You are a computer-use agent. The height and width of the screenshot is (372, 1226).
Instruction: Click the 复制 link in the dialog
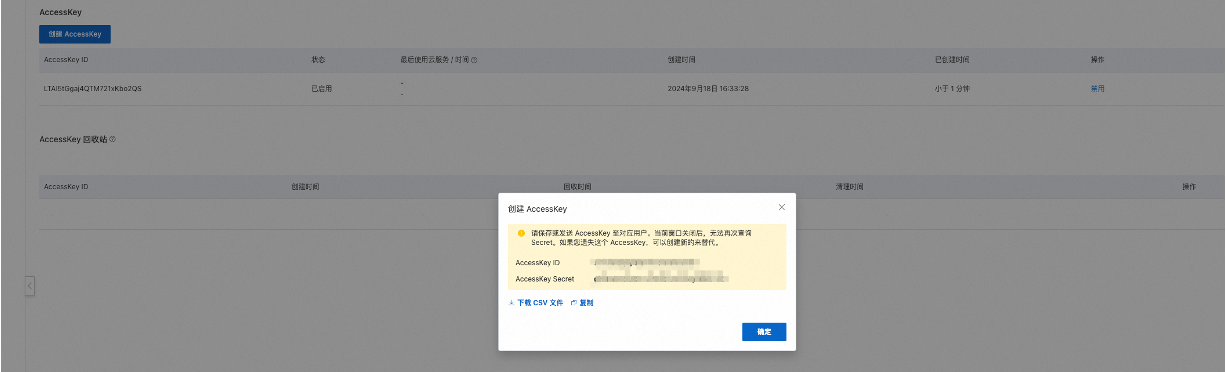click(x=586, y=302)
